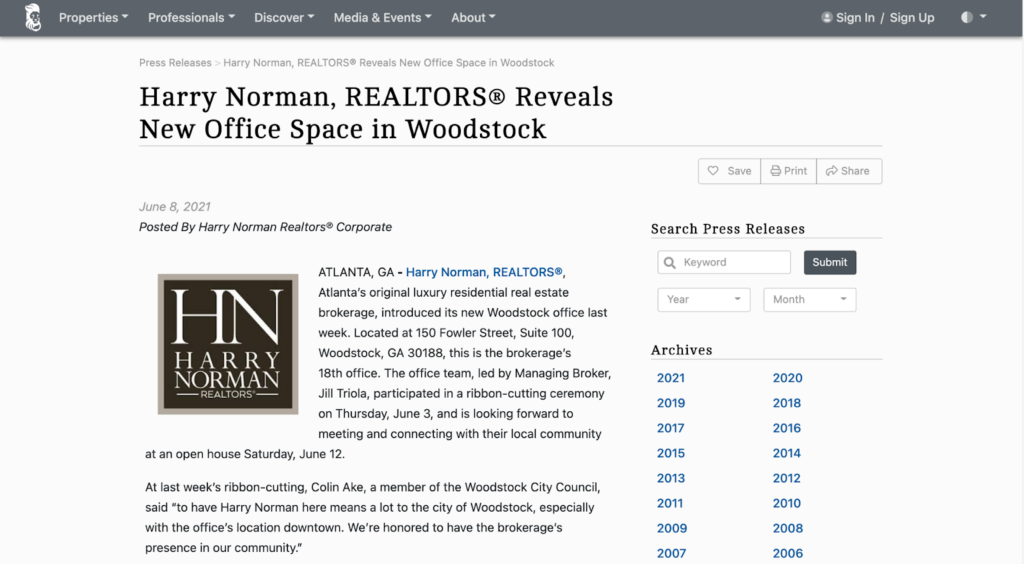This screenshot has width=1024, height=564.
Task: Toggle the dark mode contrast icon
Action: click(967, 18)
